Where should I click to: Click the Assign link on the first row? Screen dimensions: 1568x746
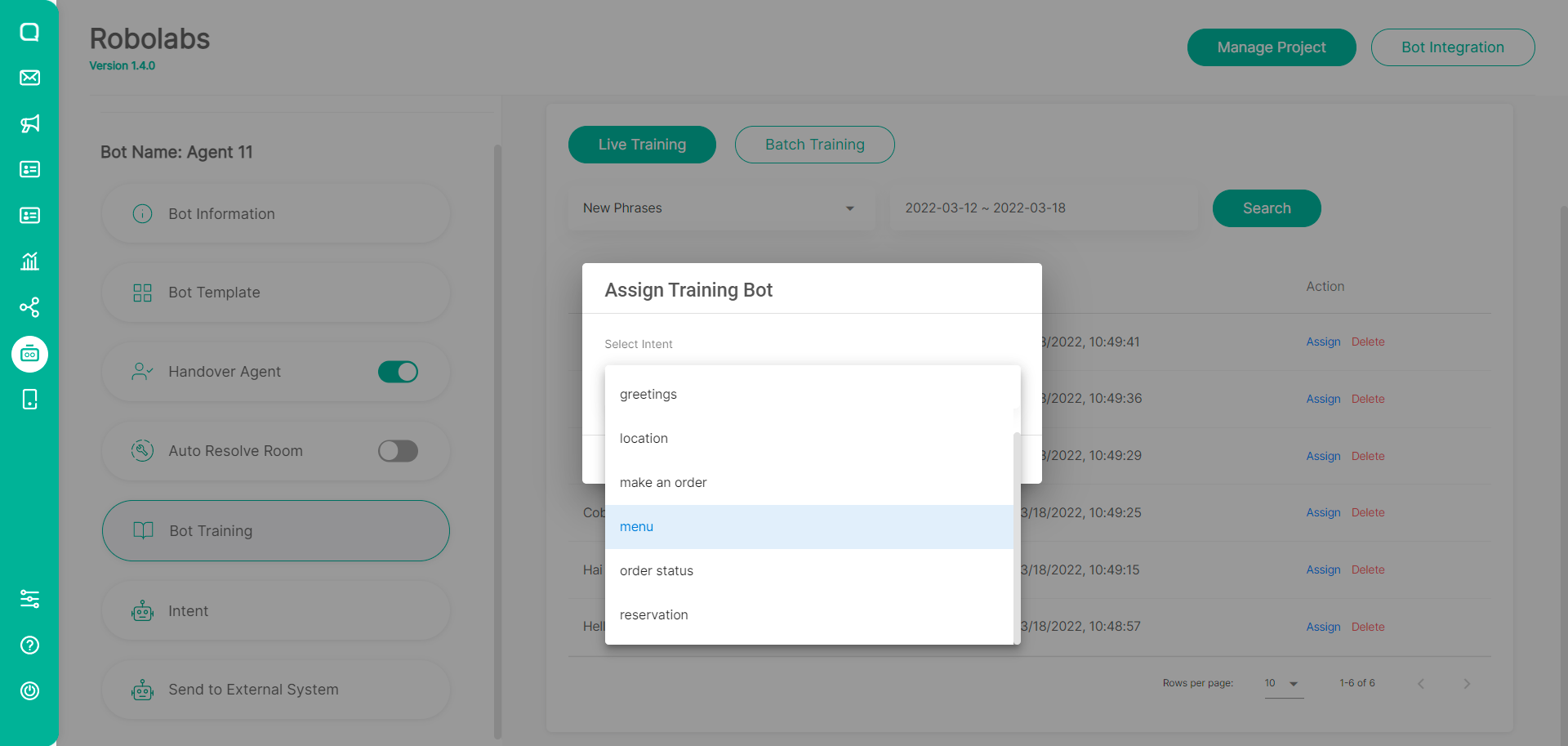coord(1323,342)
